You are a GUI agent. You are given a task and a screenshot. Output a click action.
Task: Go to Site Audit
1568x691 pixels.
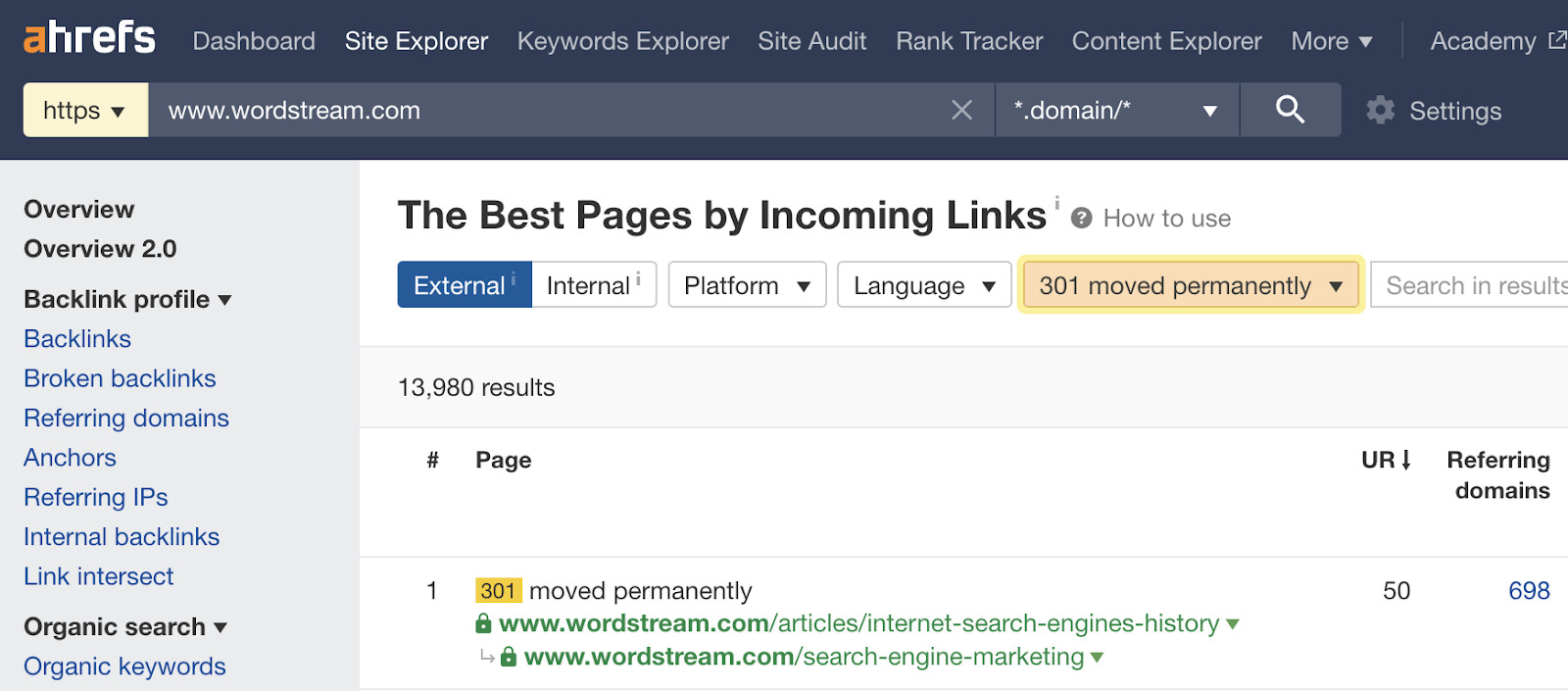(x=811, y=41)
